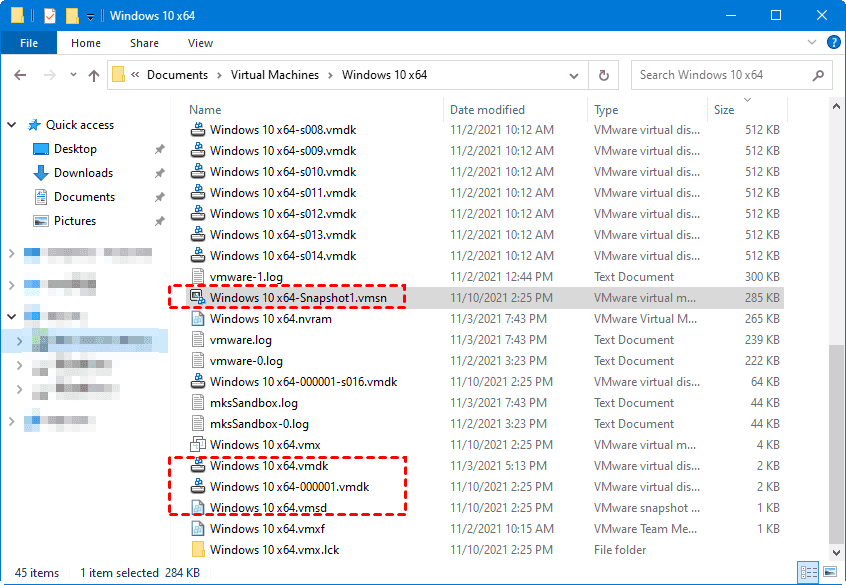846x585 pixels.
Task: Select Windows 10 x64-000001.vmdk file
Action: tap(289, 486)
